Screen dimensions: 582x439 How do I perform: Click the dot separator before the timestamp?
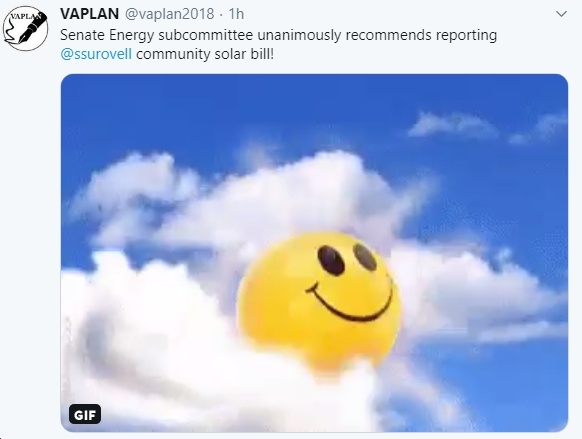(221, 15)
